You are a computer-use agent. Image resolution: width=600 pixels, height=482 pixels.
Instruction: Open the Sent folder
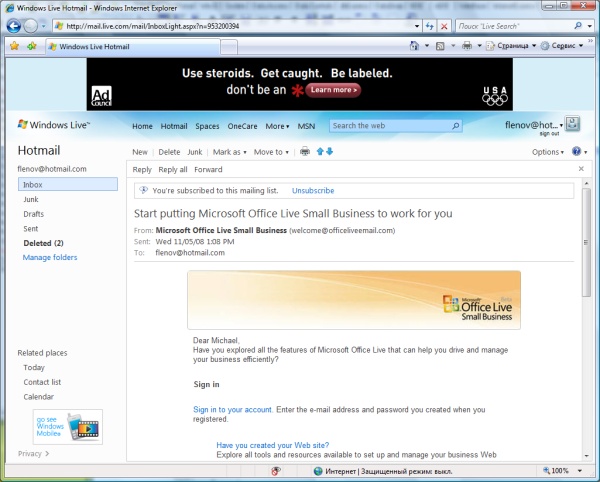[31, 229]
